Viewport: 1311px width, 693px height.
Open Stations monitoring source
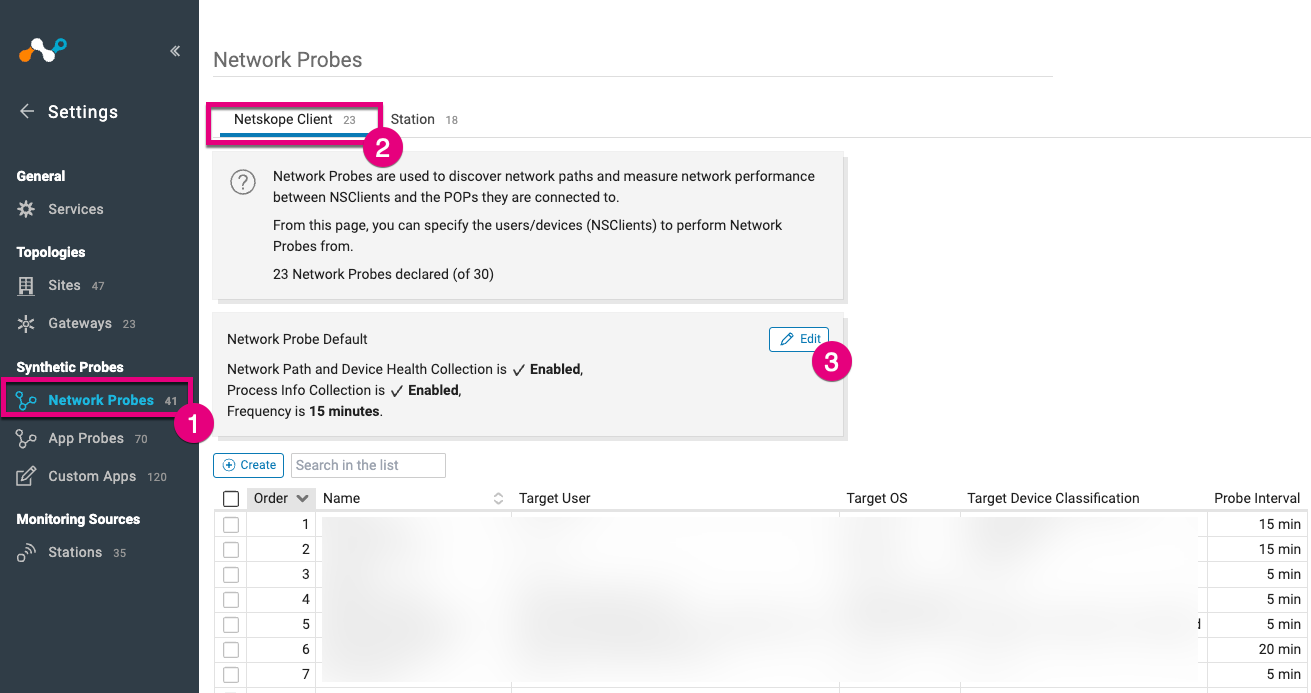point(75,552)
